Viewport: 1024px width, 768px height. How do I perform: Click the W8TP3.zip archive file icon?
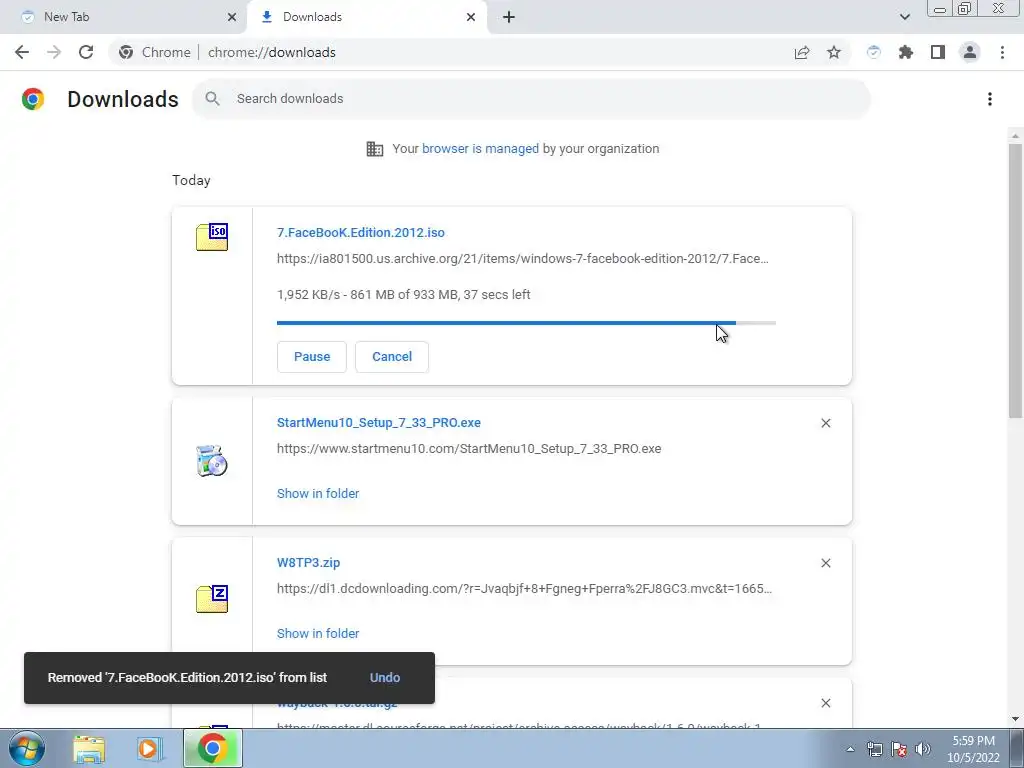point(212,599)
